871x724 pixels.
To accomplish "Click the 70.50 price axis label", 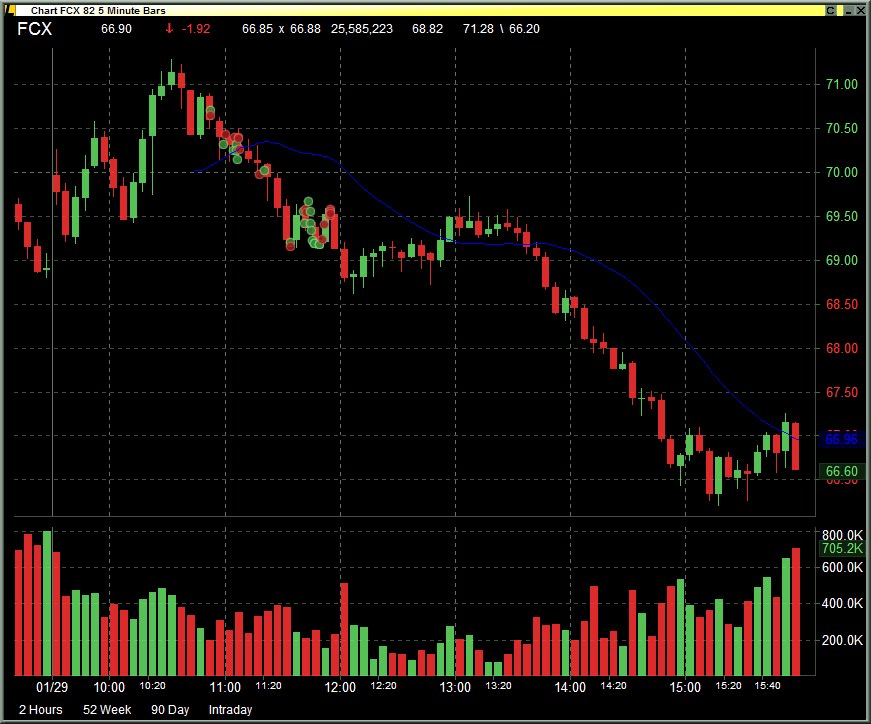I will click(x=842, y=128).
